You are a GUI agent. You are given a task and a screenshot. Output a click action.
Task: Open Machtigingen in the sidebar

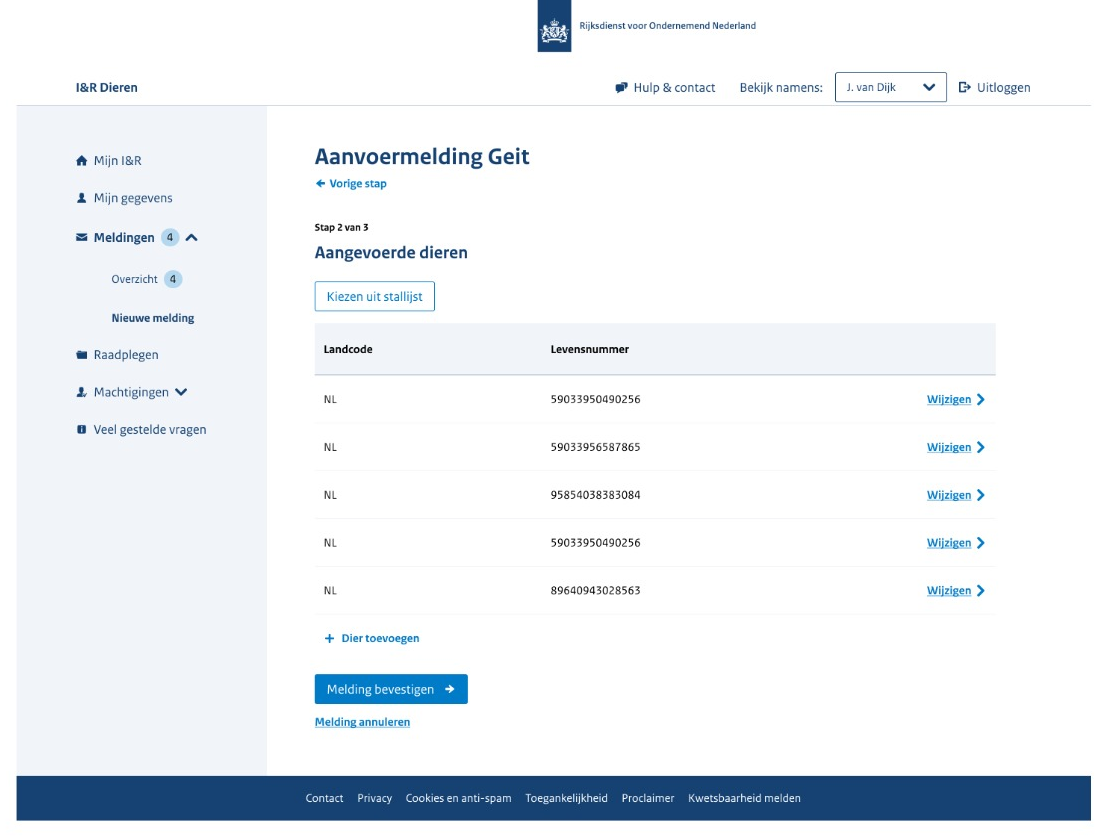(x=131, y=392)
